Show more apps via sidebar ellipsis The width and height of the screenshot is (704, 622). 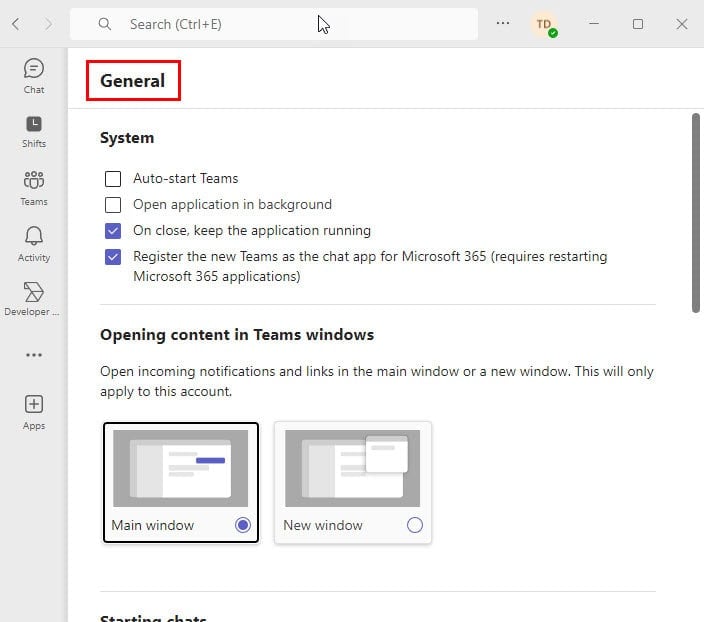[34, 355]
